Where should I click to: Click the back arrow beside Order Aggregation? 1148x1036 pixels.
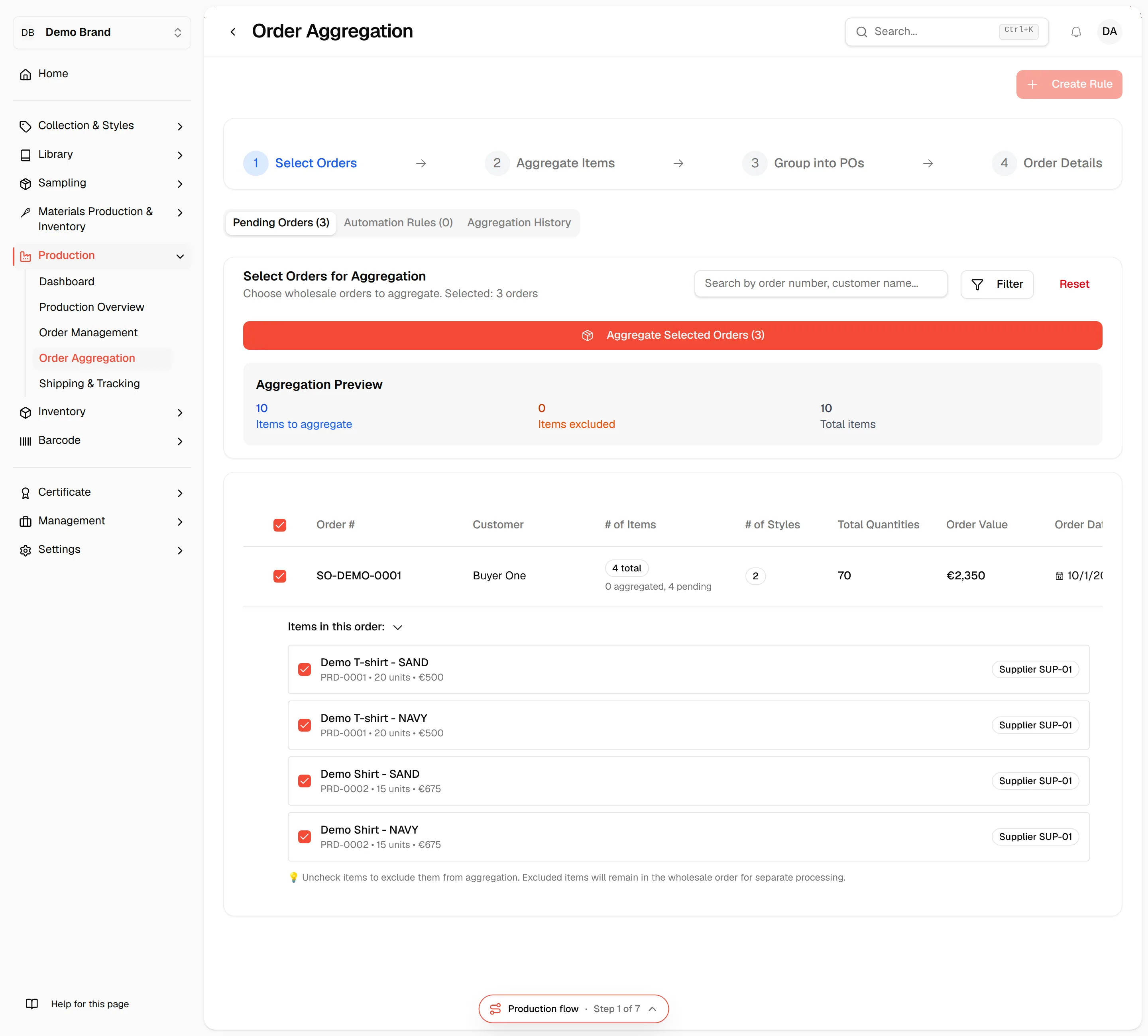click(x=233, y=32)
